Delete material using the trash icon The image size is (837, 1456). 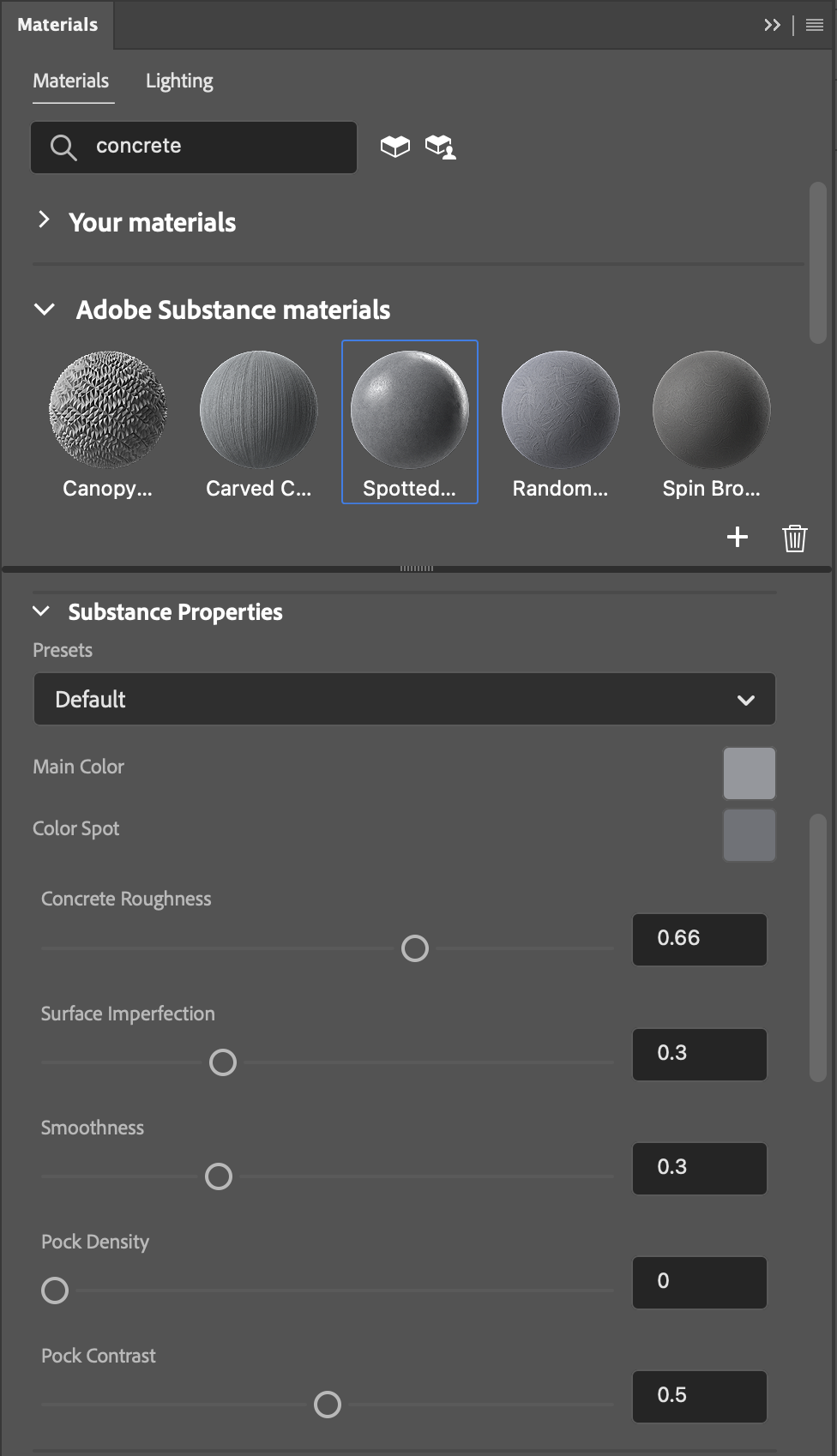click(x=795, y=538)
